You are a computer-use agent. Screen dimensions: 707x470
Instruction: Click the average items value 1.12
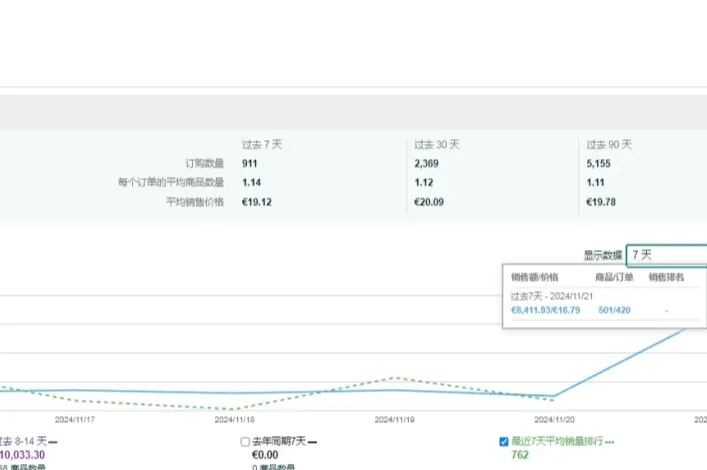[x=424, y=183]
